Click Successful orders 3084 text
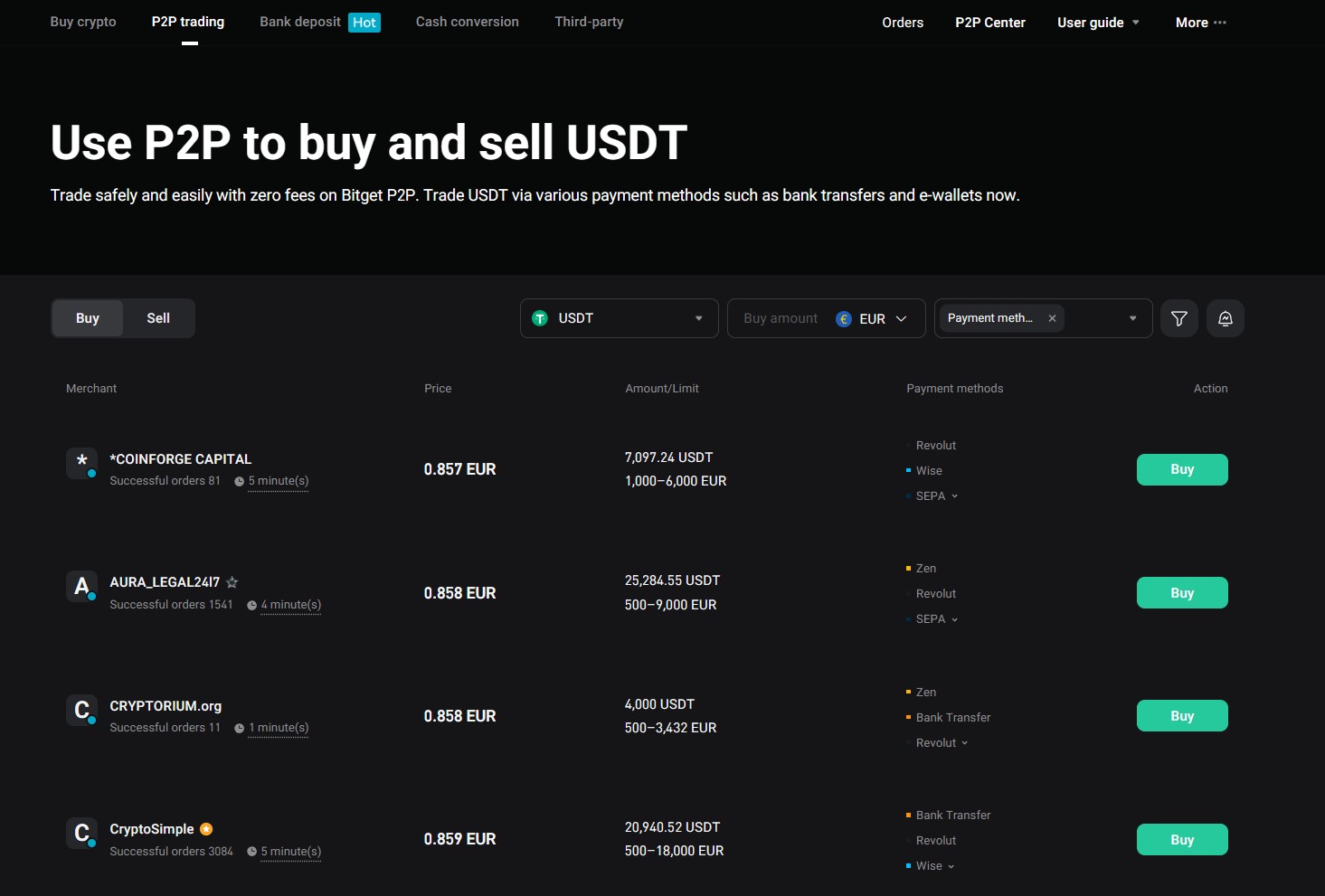This screenshot has height=896, width=1325. click(172, 852)
